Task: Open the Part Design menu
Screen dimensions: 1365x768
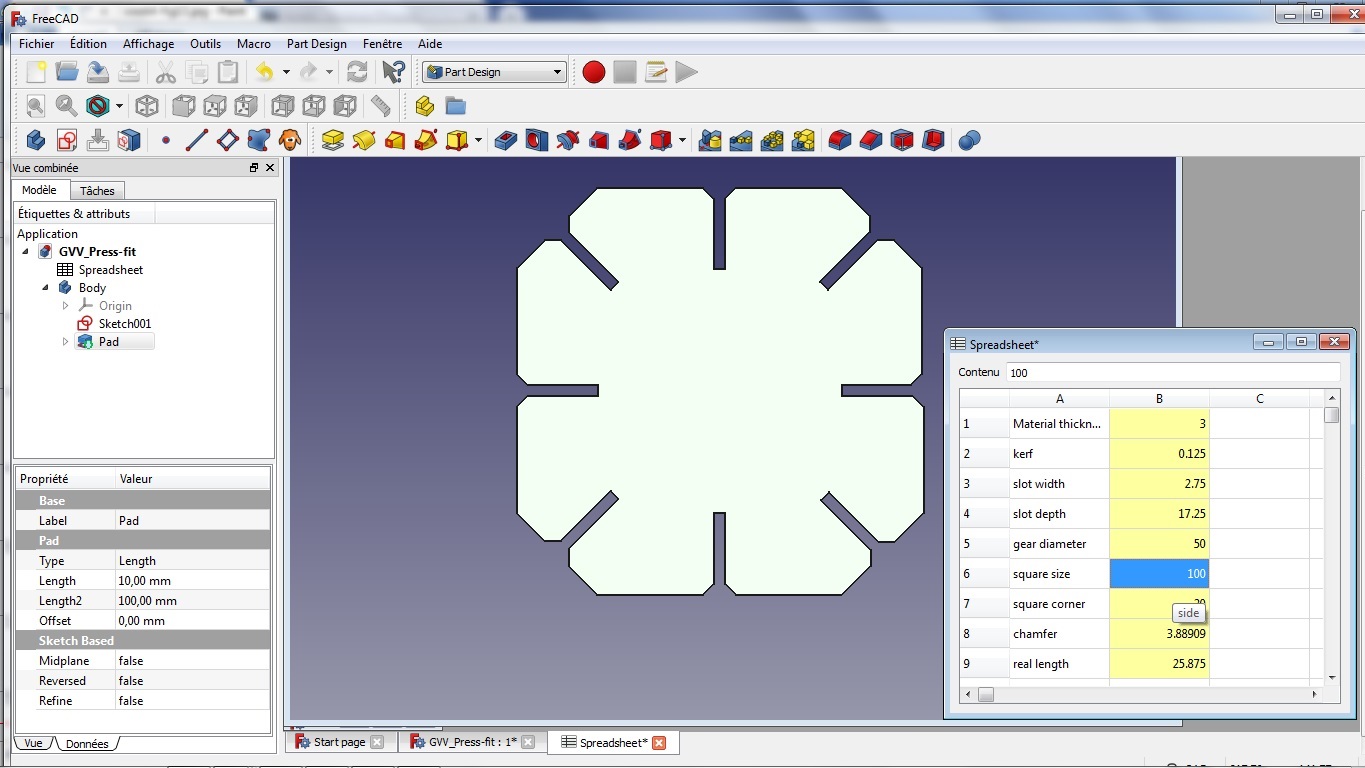Action: point(316,44)
